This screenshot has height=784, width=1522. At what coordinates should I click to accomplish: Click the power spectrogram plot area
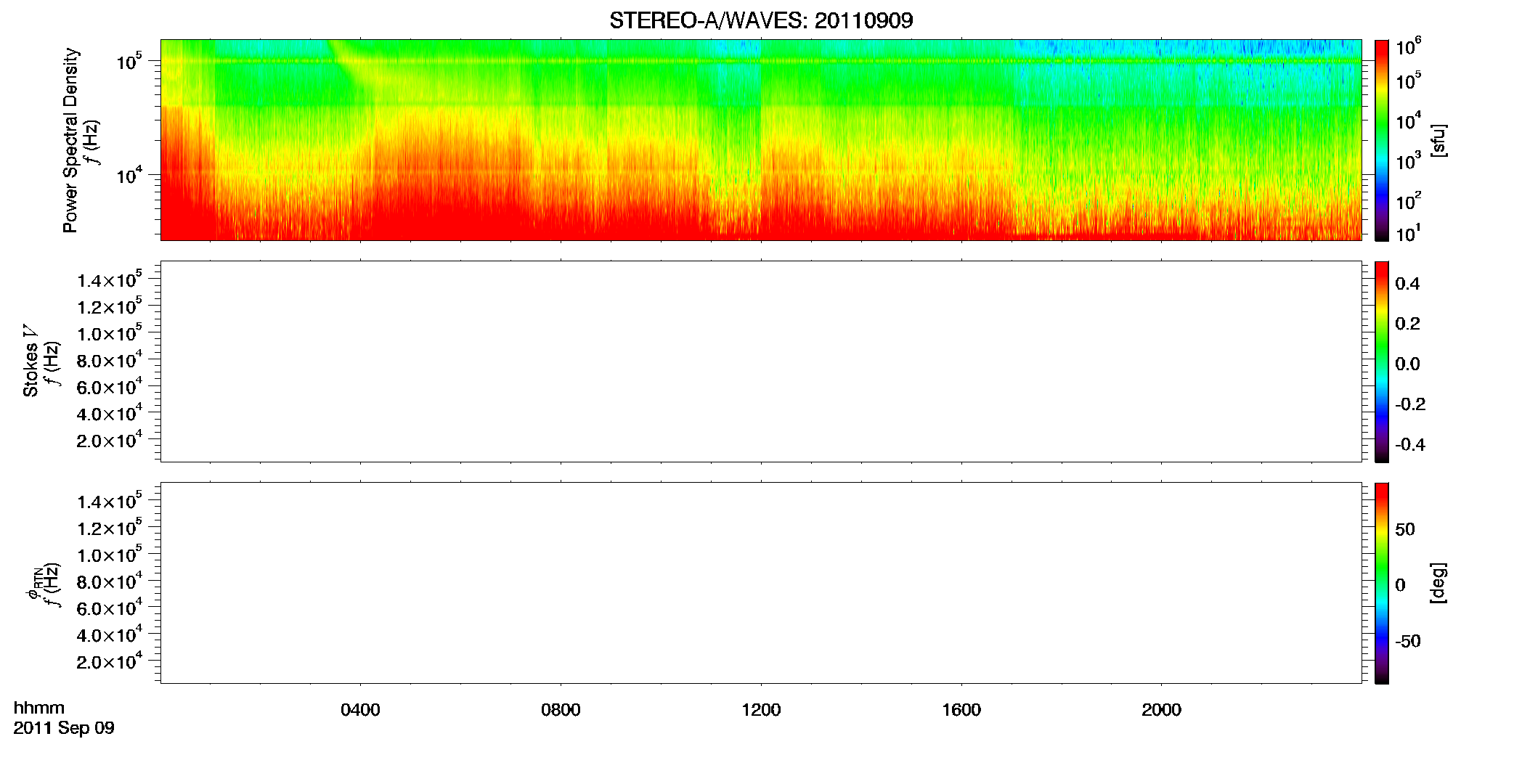coord(761,140)
